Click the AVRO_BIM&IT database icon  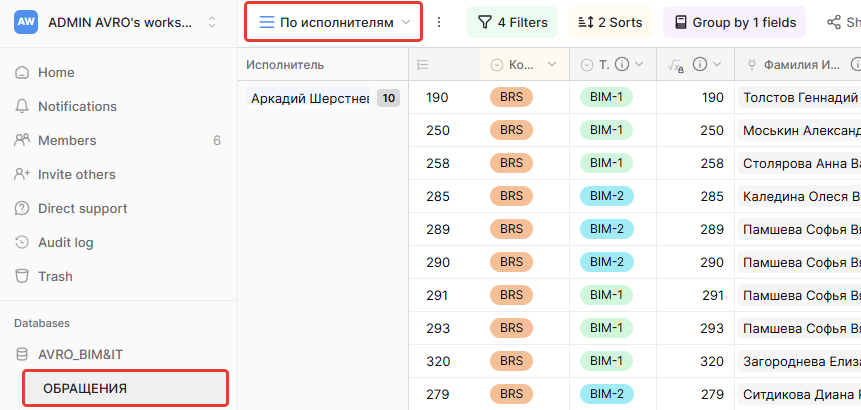pyautogui.click(x=22, y=355)
